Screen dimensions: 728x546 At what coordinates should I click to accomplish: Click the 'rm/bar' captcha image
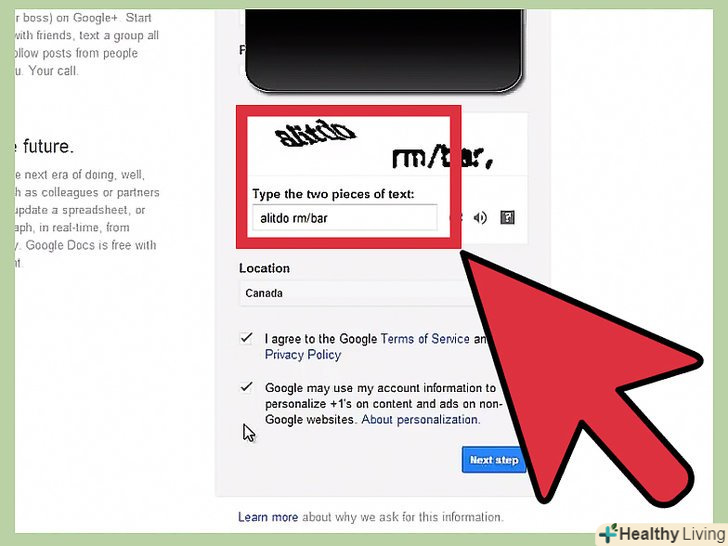tap(442, 157)
